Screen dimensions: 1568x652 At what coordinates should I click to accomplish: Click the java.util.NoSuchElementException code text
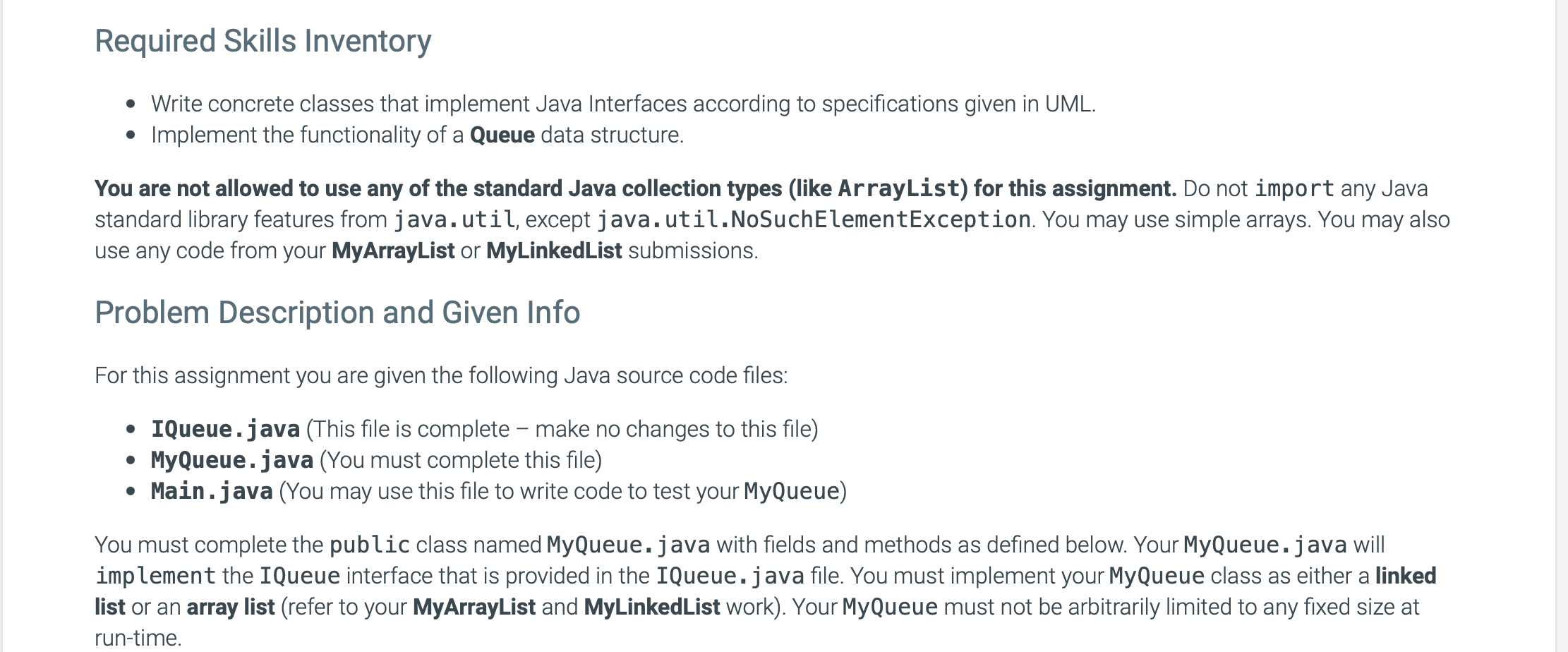[814, 219]
